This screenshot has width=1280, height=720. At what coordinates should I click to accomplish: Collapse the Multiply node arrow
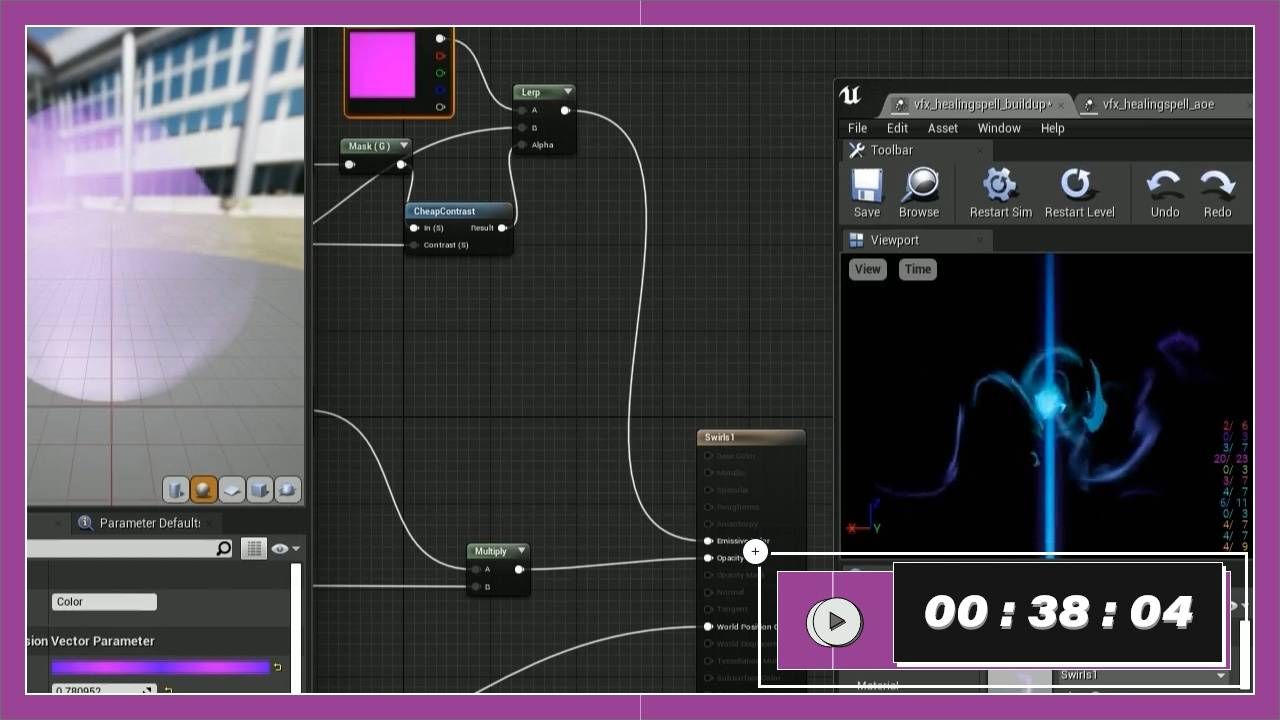click(x=521, y=551)
